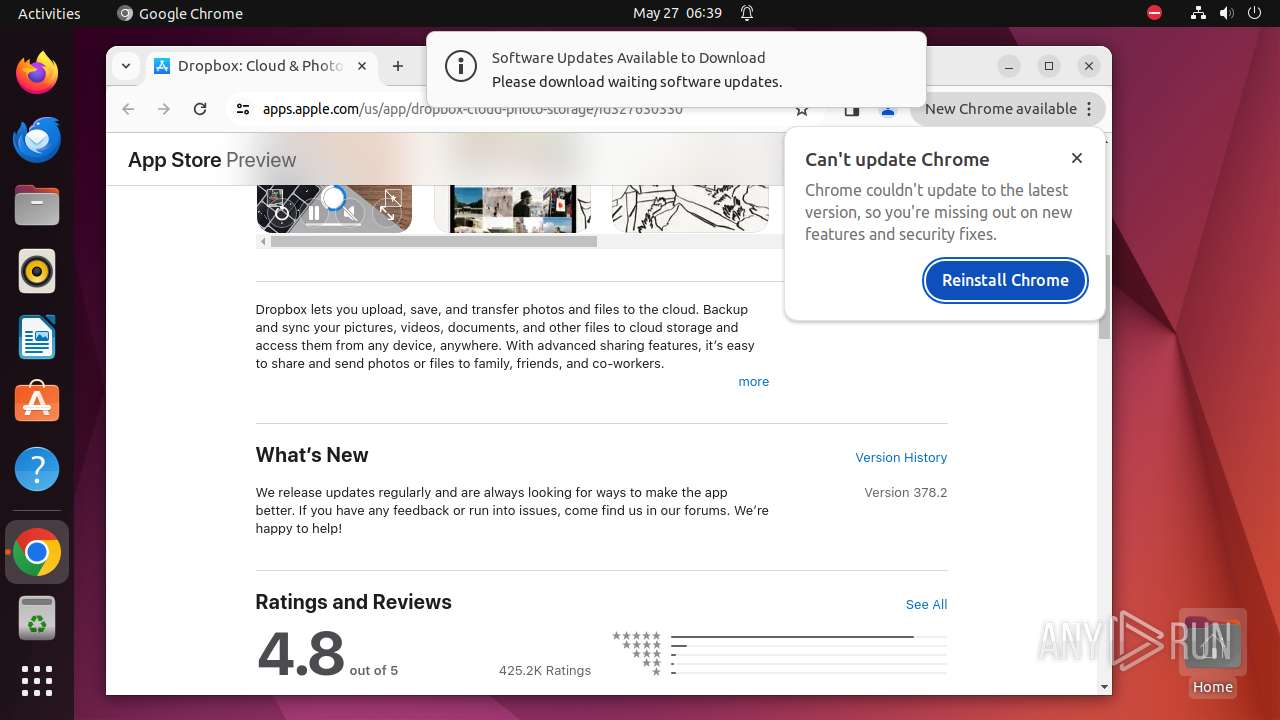Click the What's New heading
1280x720 pixels.
tap(312, 455)
